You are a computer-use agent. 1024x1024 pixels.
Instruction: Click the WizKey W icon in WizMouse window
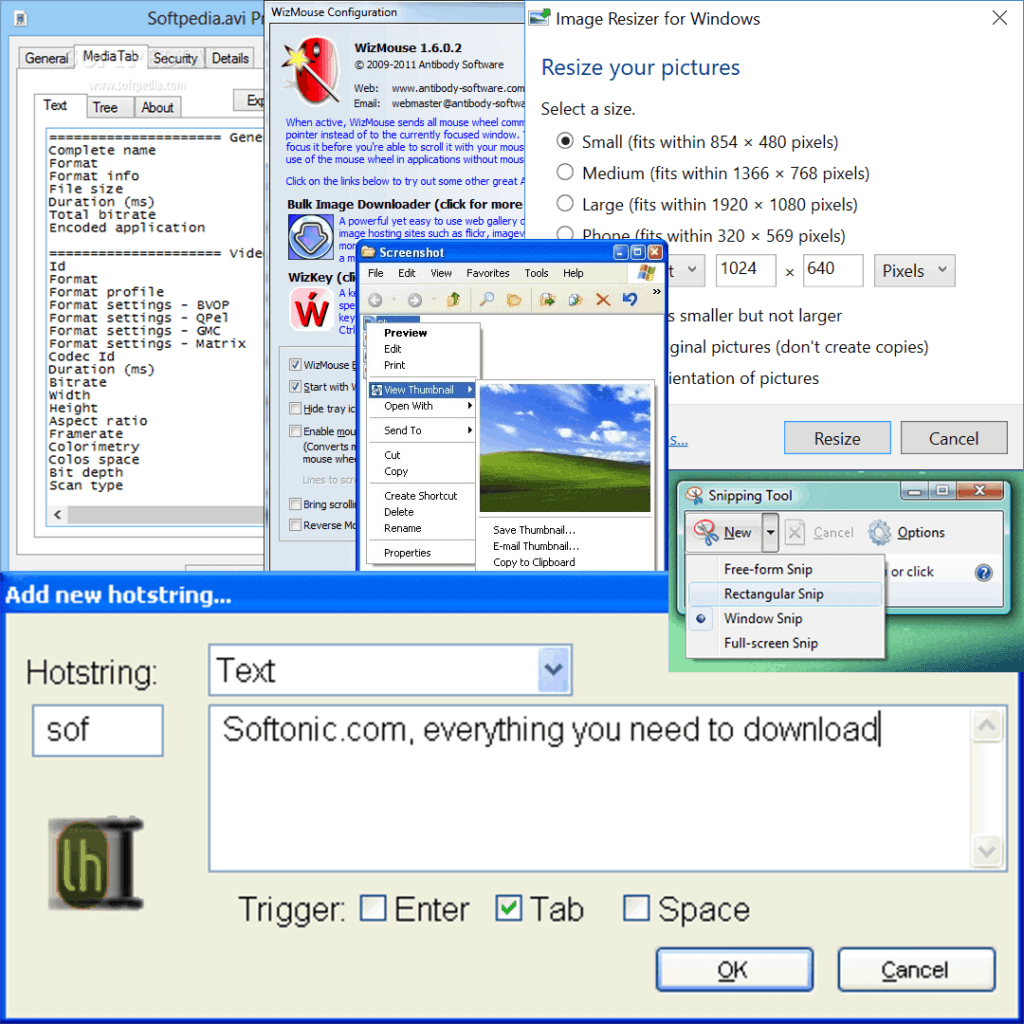(x=313, y=310)
